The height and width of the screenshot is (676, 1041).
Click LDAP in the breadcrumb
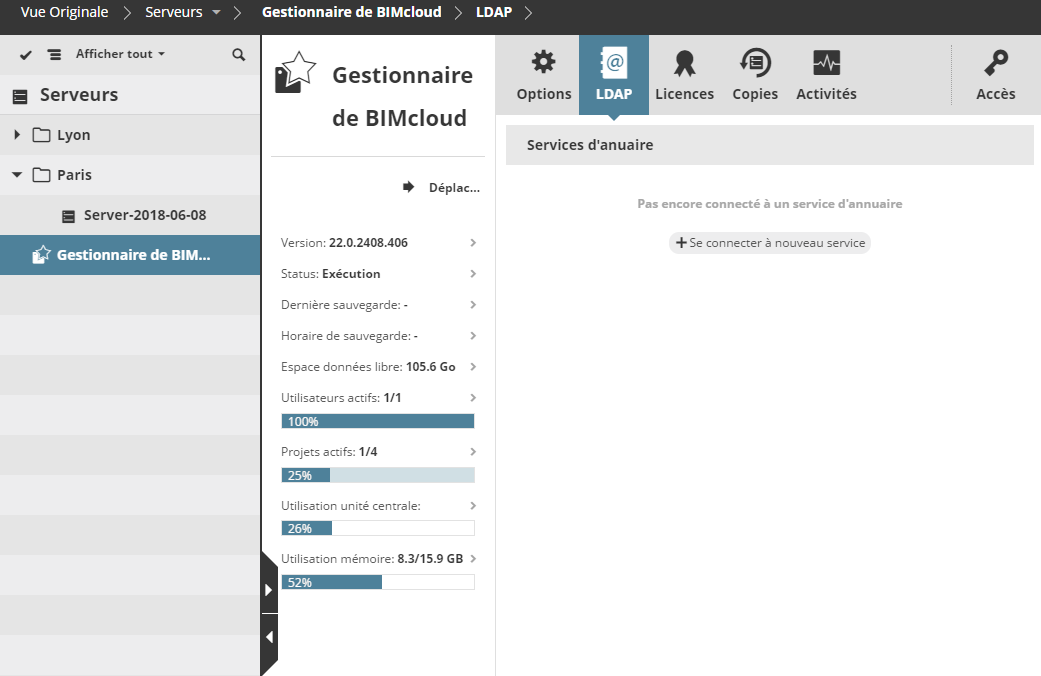[494, 12]
